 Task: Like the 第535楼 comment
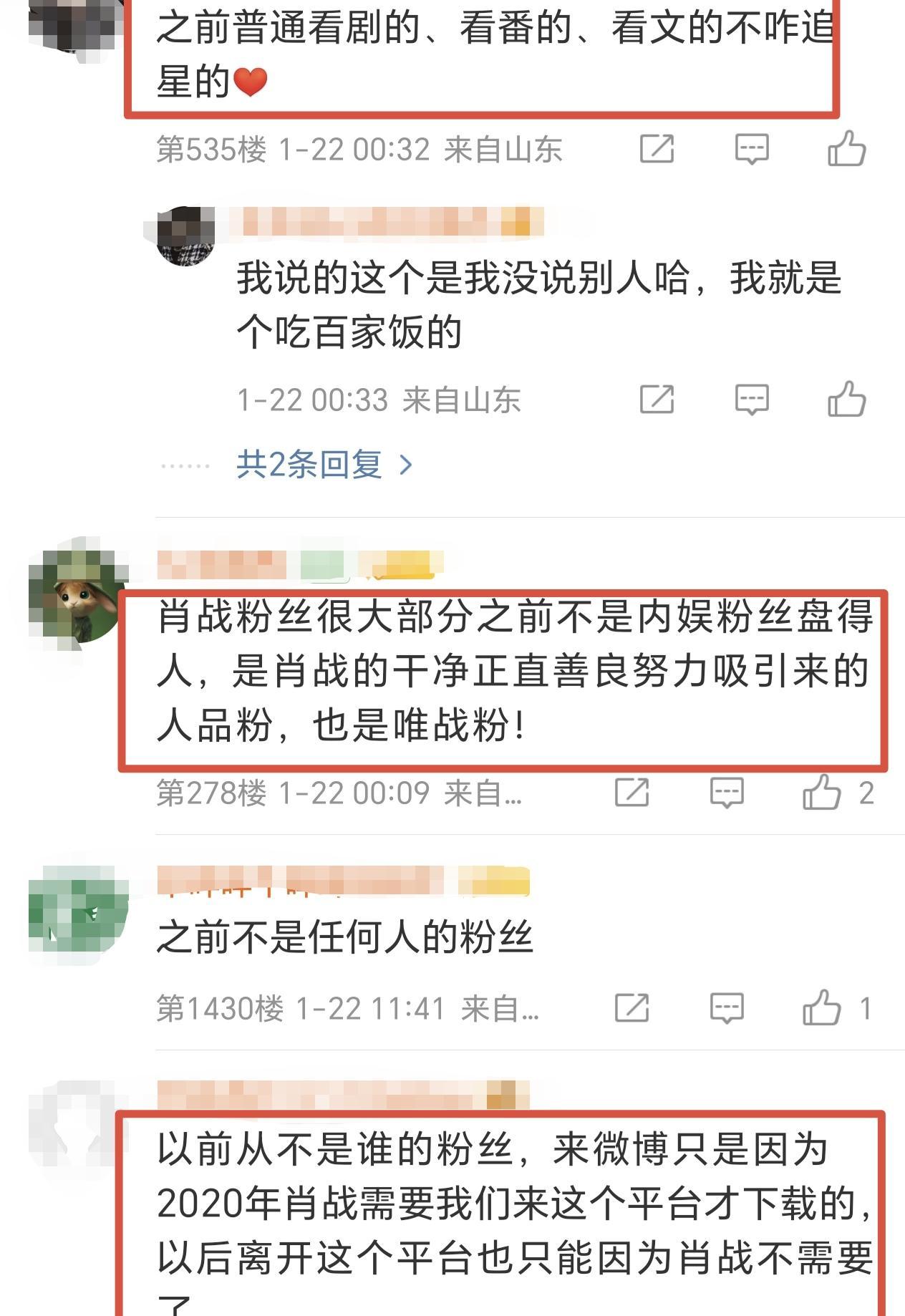point(847,149)
